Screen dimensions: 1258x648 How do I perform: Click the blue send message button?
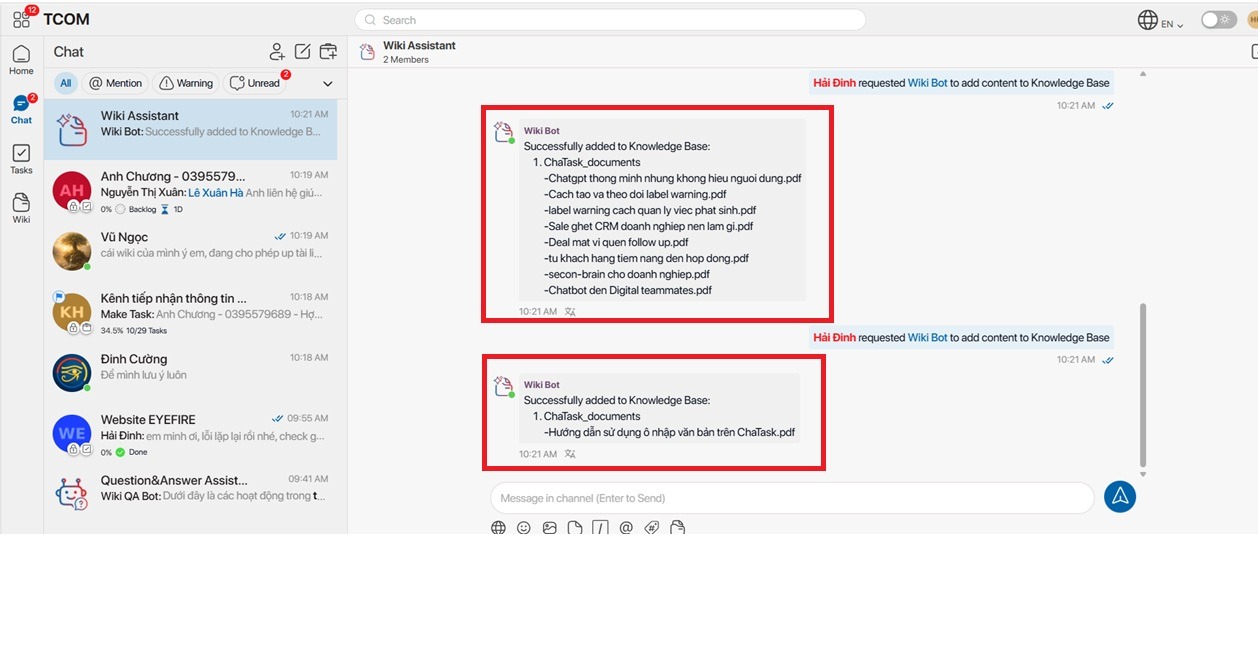[1120, 497]
